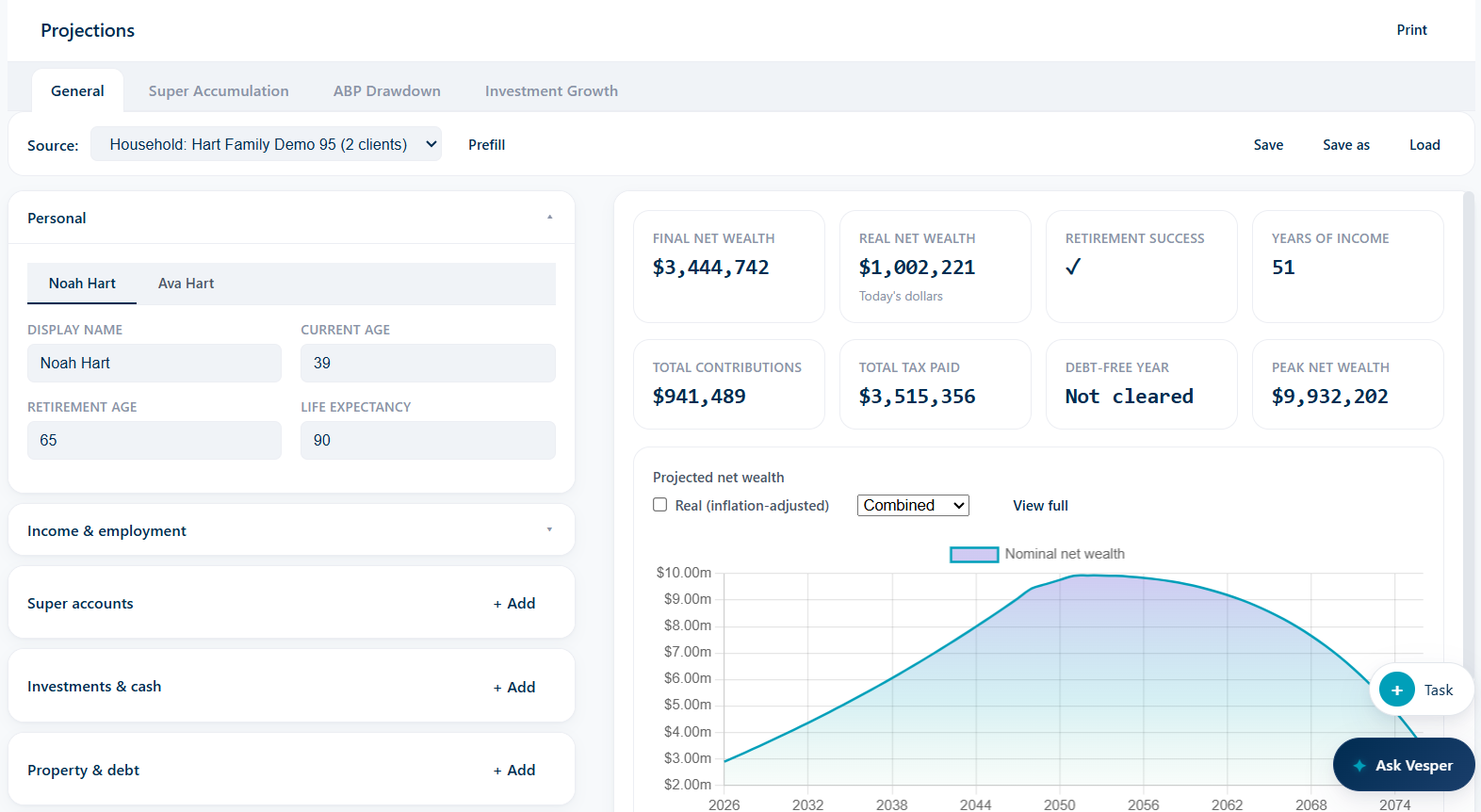
Task: Add a Super account
Action: [x=514, y=603]
